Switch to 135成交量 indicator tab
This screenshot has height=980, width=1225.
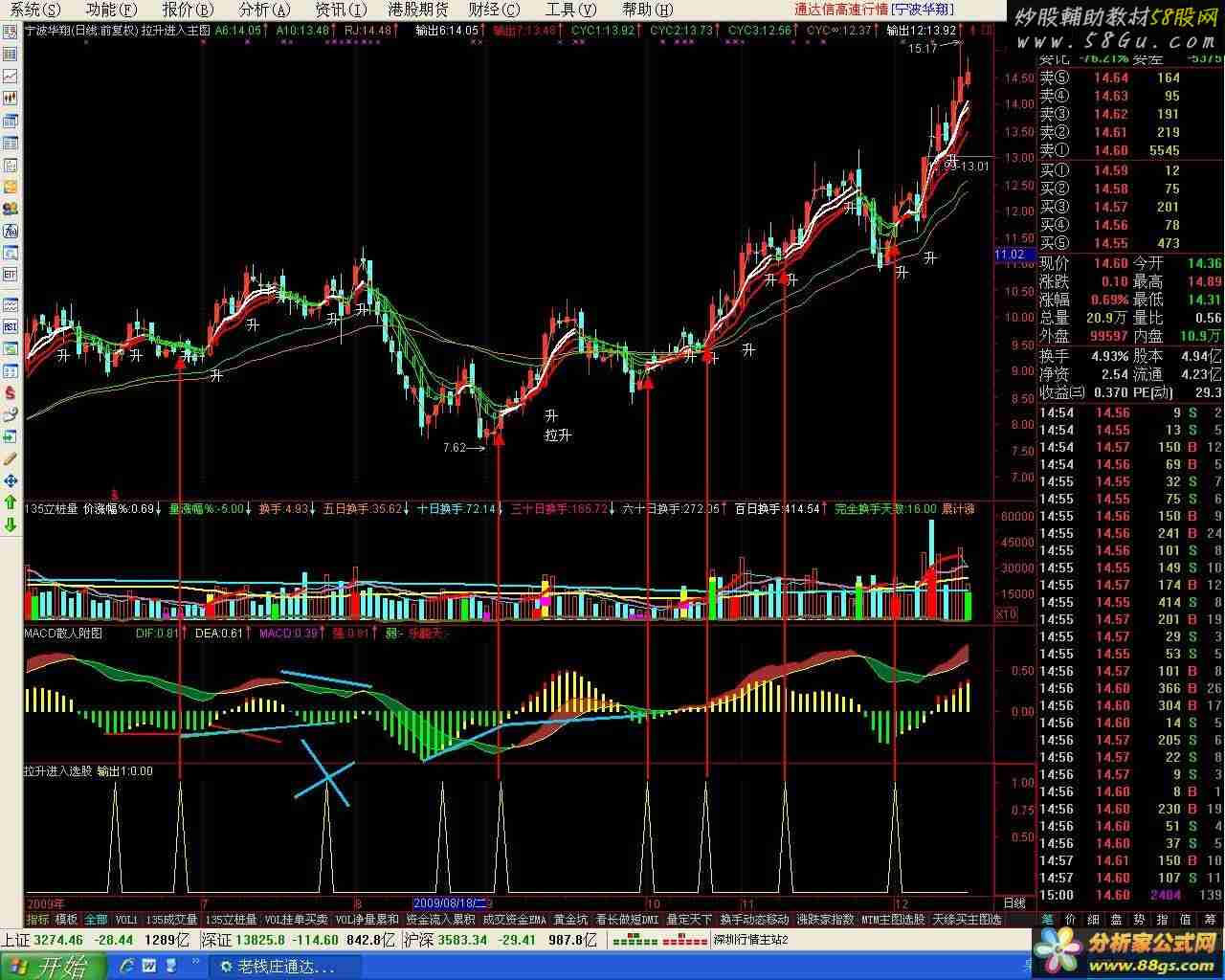171,919
